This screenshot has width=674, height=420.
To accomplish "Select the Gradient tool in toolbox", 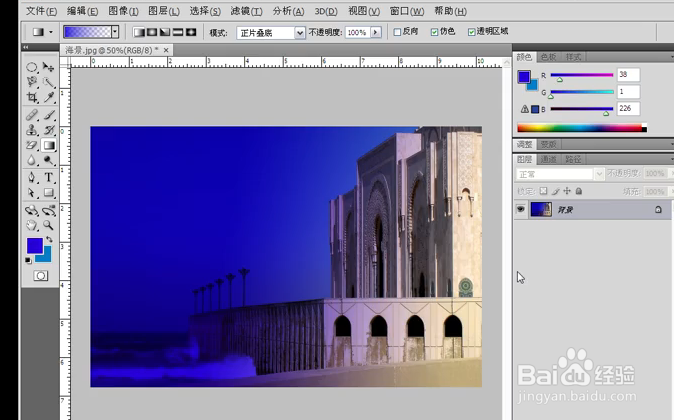I will 49,145.
